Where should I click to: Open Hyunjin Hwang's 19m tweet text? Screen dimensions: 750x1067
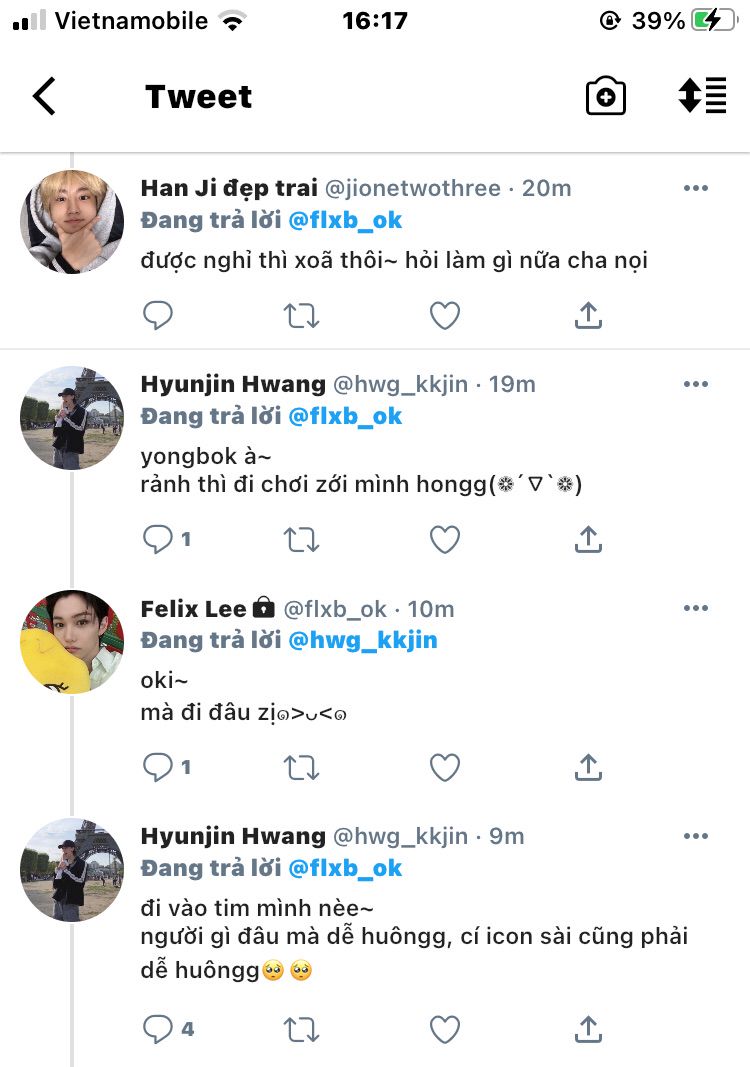point(360,472)
